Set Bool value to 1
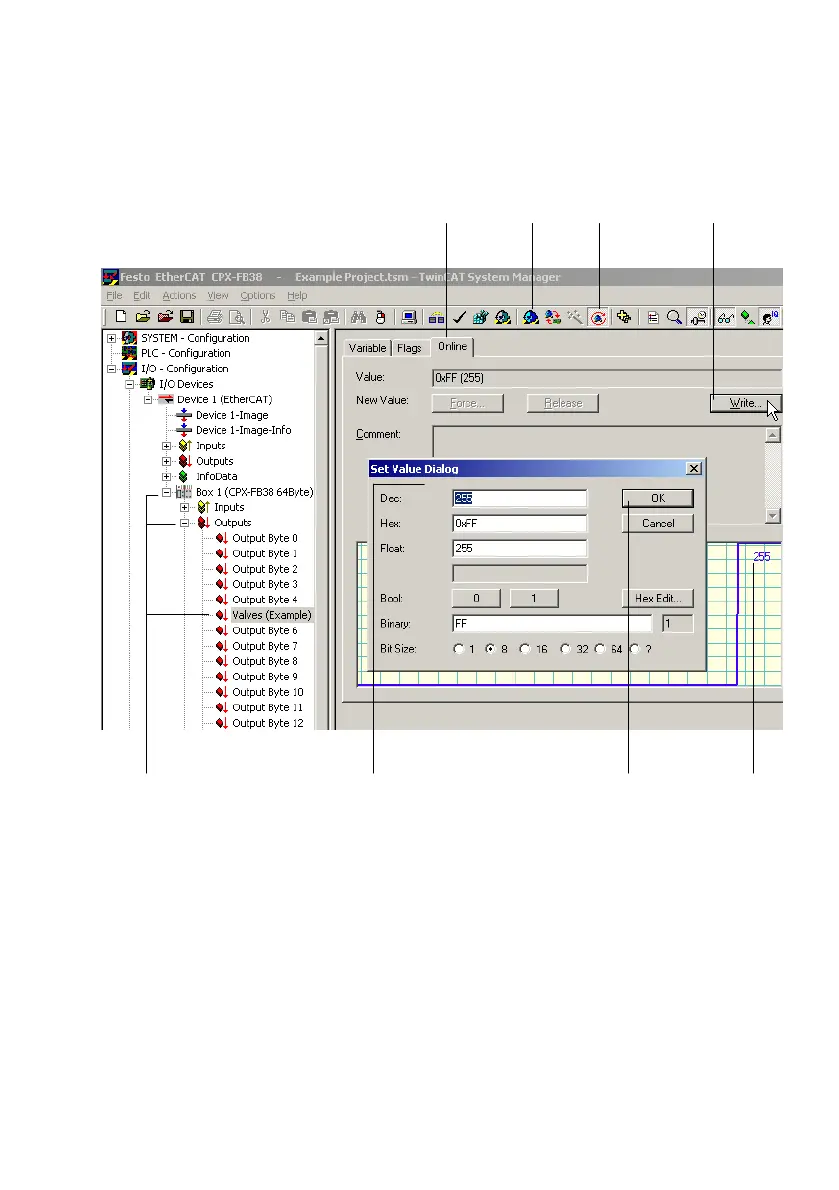Image resolution: width=839 pixels, height=1190 pixels. click(x=534, y=598)
